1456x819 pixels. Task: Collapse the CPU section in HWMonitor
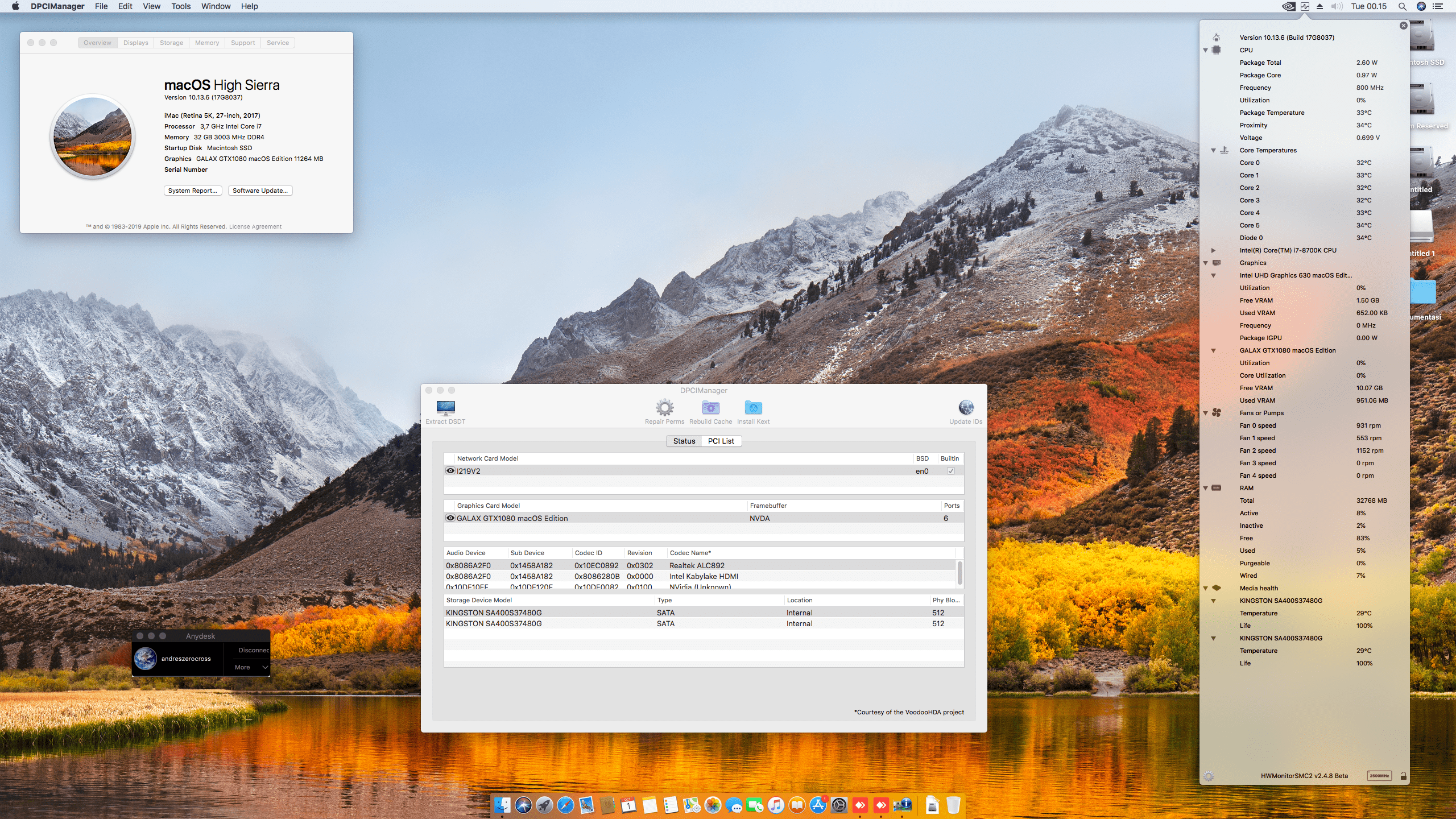pos(1205,50)
